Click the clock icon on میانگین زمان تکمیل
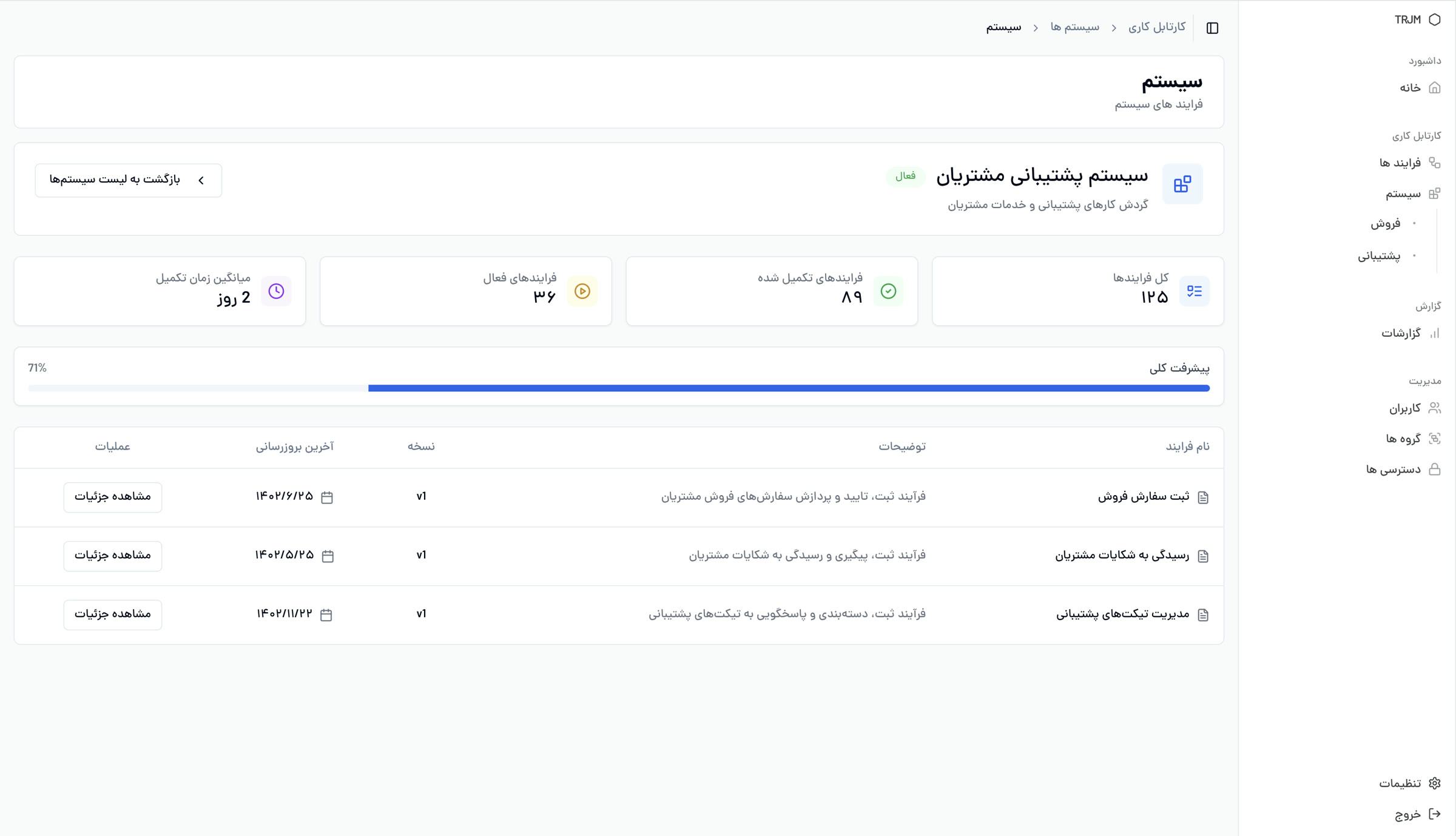This screenshot has height=836, width=1456. coord(277,291)
